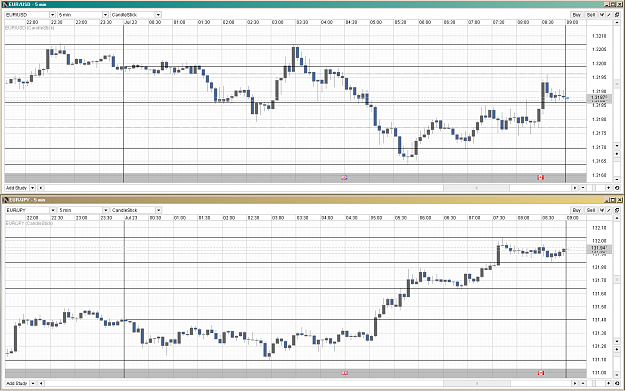Screen dimensions: 625x391
Task: Click the vertical scale slider in EUR/USD price axis
Action: pos(617,84)
